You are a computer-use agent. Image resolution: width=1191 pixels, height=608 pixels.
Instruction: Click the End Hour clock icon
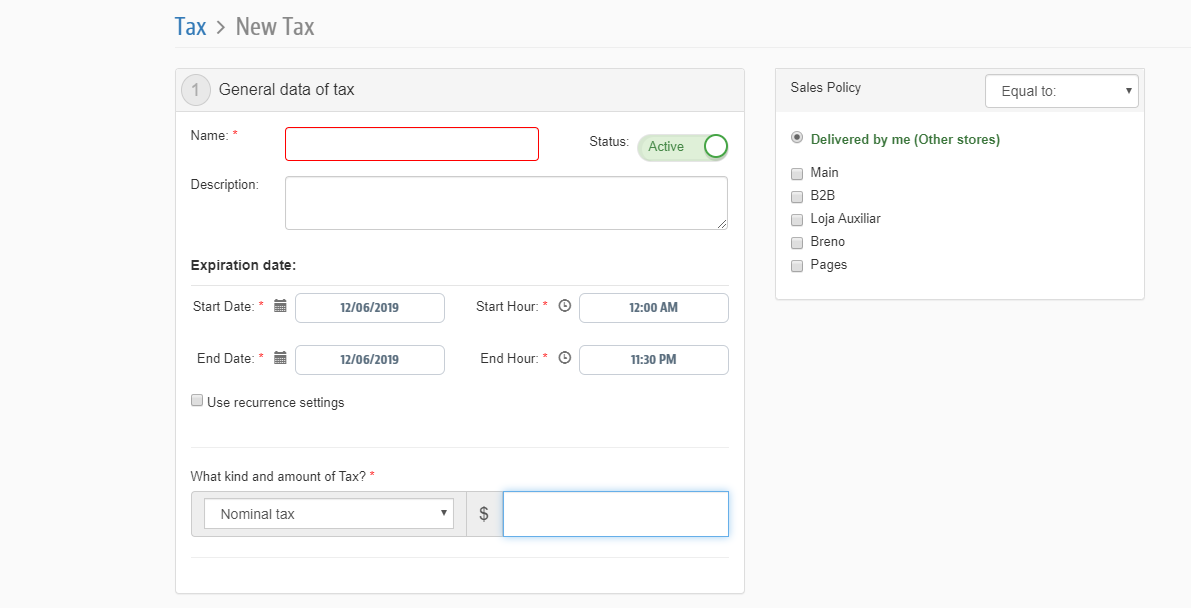tap(564, 358)
